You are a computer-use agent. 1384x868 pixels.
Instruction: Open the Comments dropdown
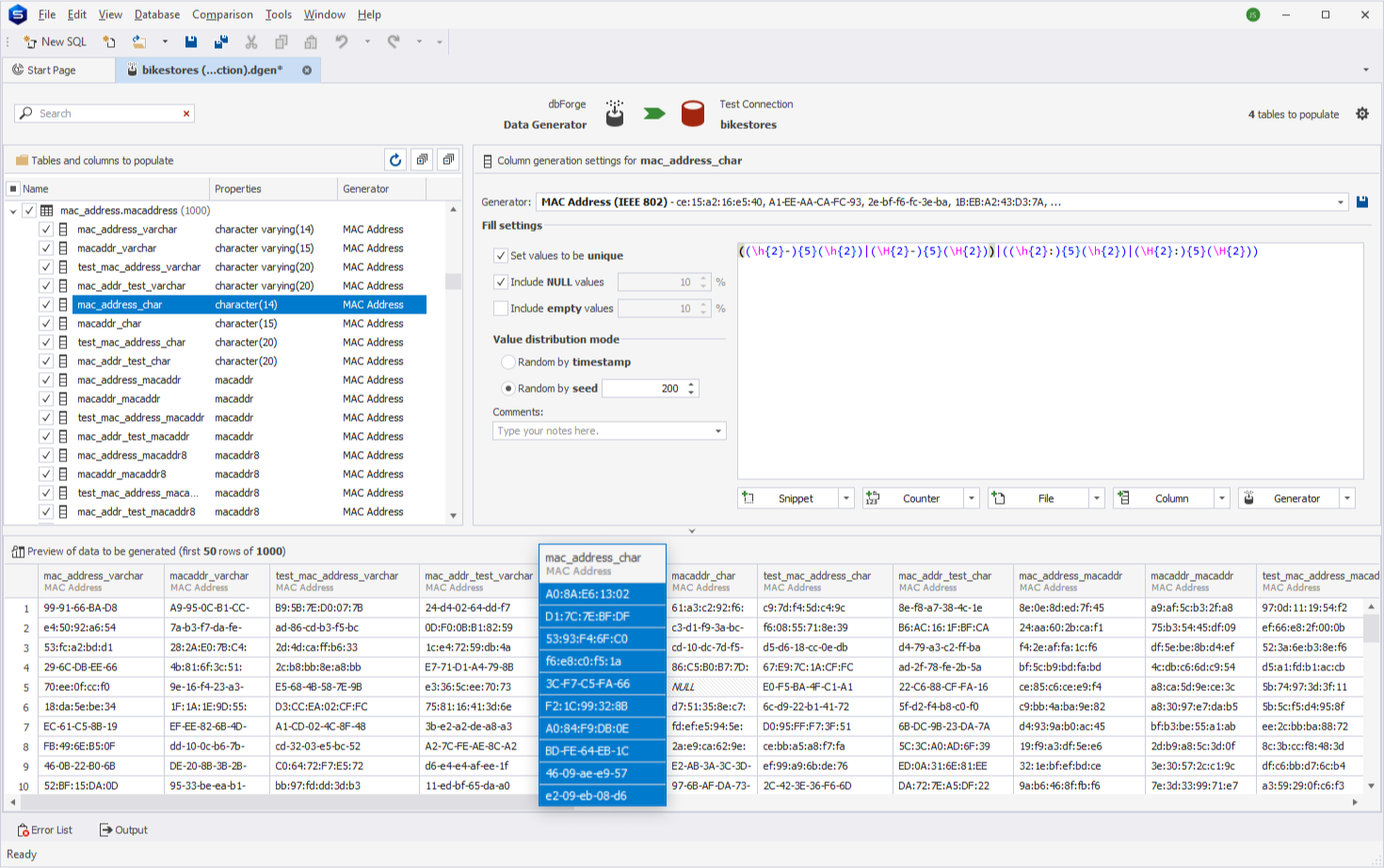pos(718,431)
